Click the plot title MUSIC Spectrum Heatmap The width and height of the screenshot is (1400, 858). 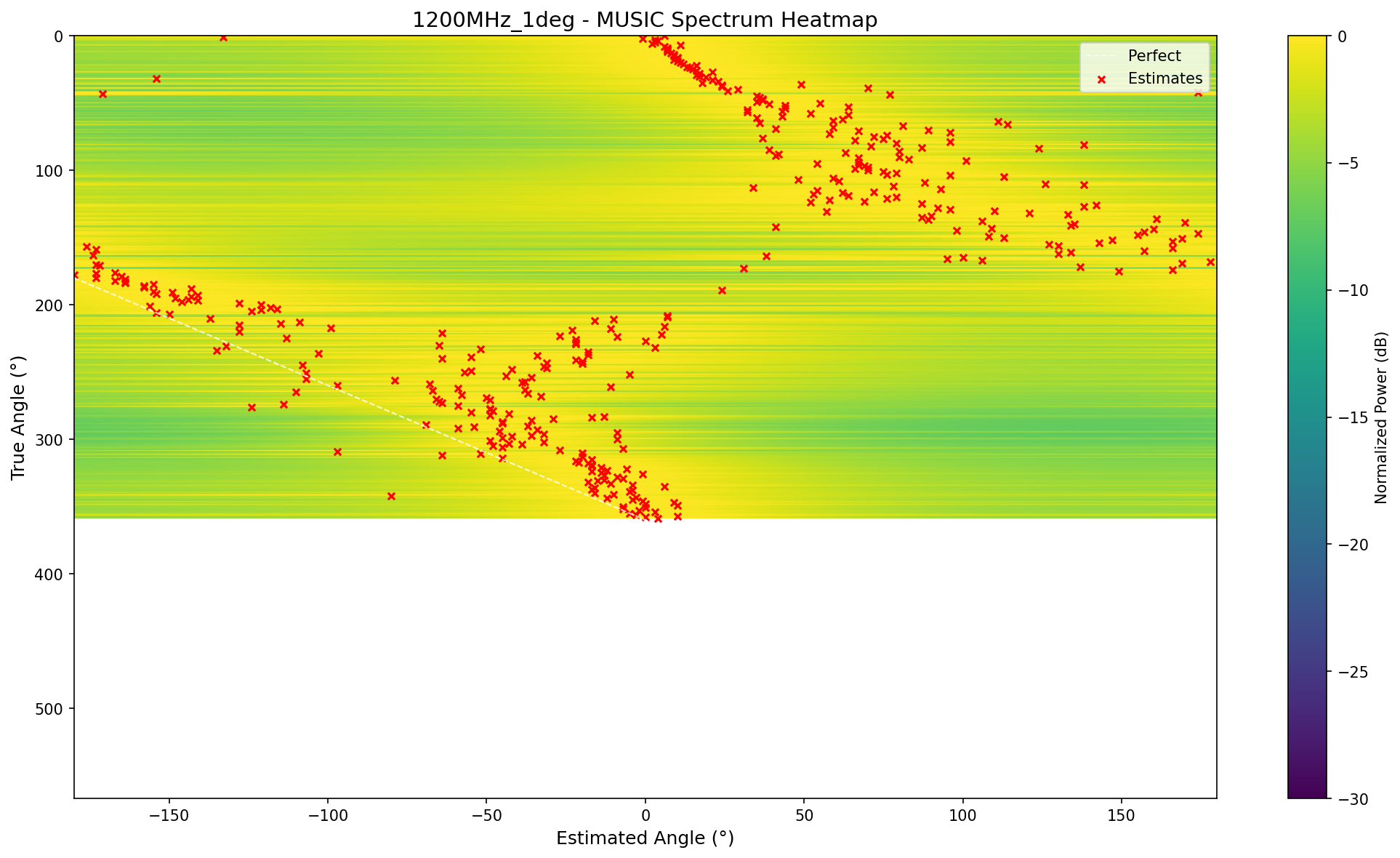coord(645,20)
